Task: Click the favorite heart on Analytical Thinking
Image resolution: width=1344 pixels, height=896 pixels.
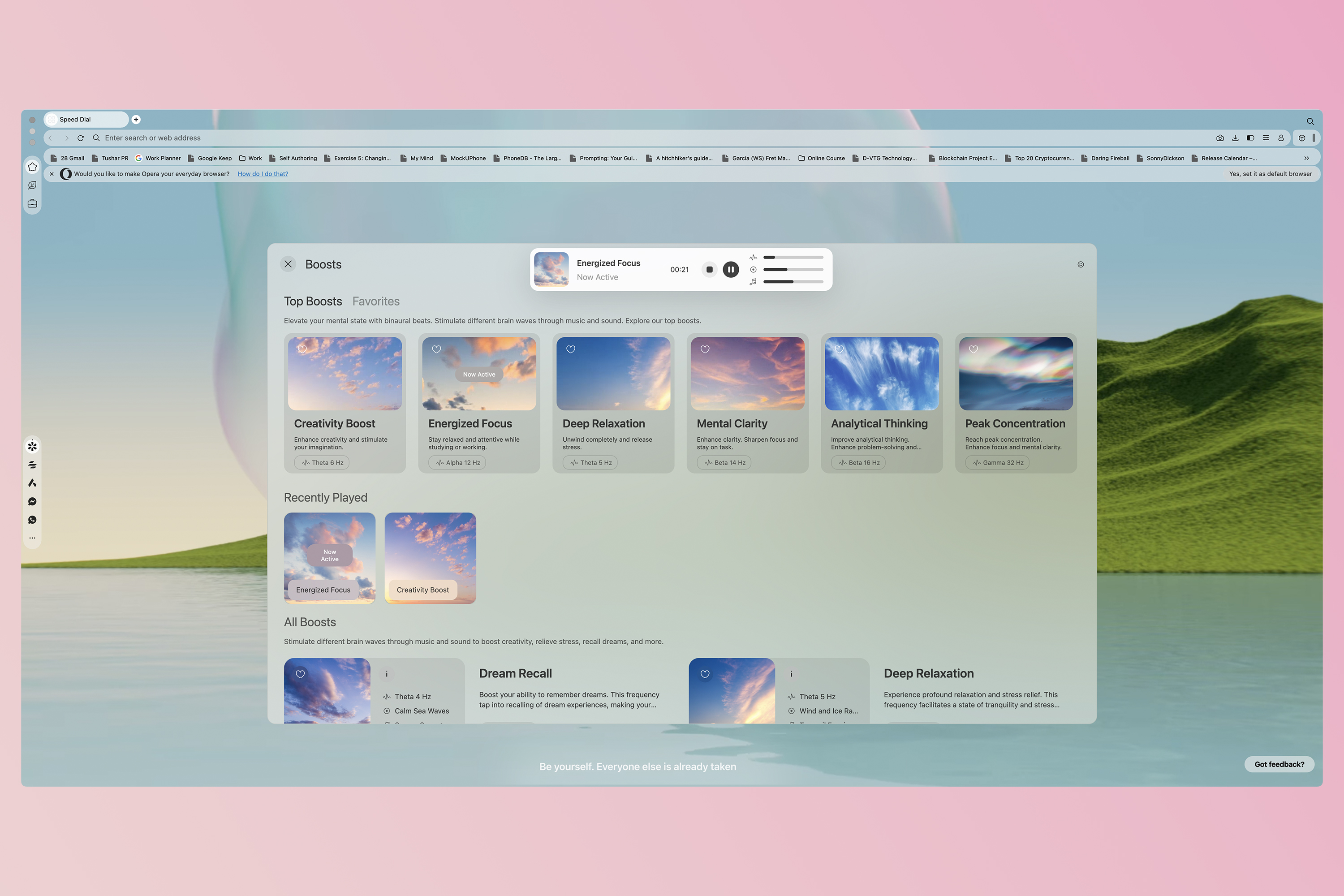Action: (839, 349)
